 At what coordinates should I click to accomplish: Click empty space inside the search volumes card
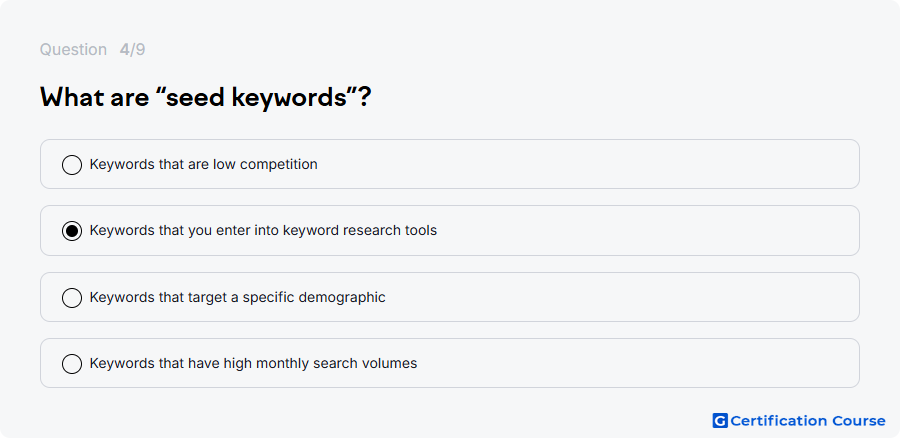[x=631, y=363]
